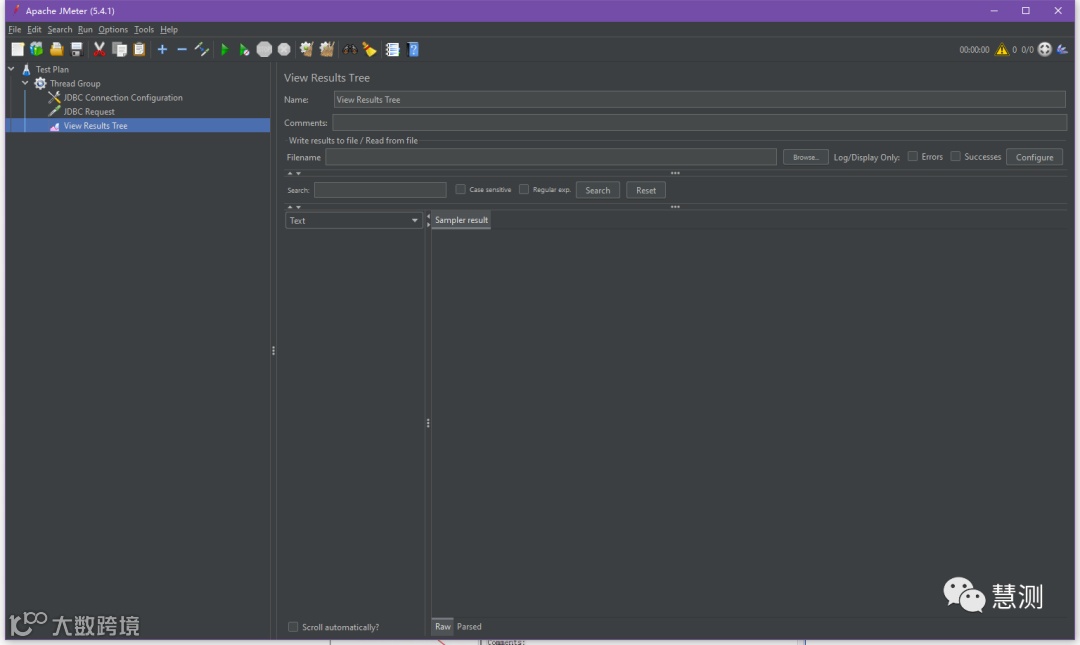
Task: Click the Help question mark icon
Action: tap(413, 49)
